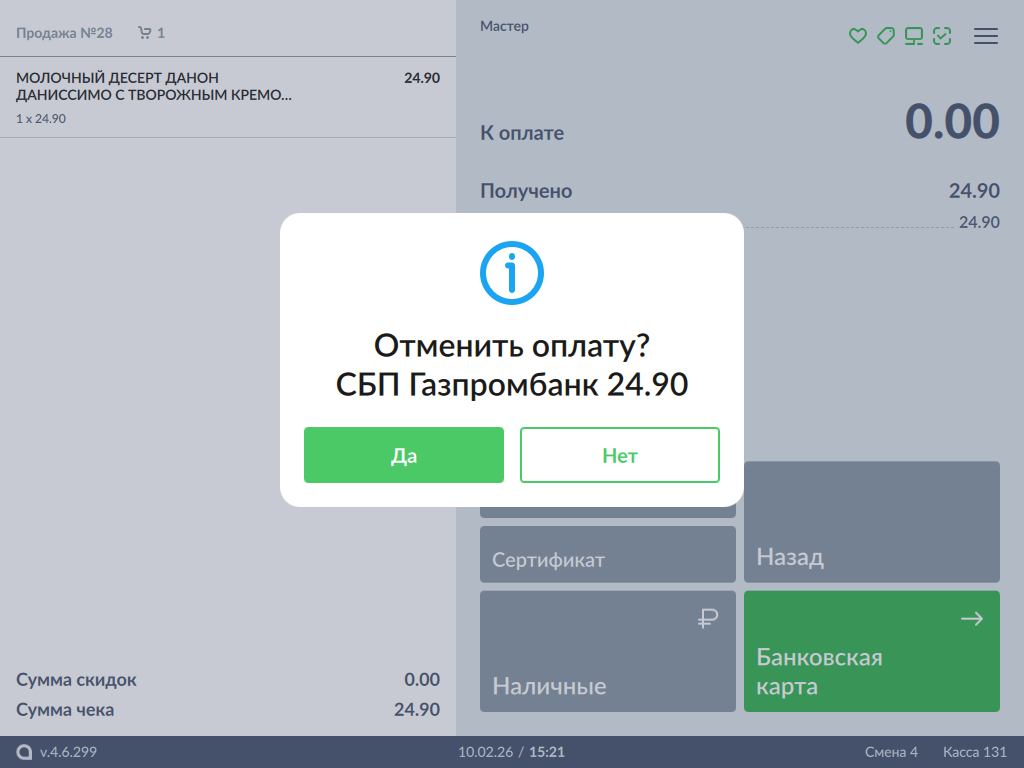Click the Продажа №28 sale header
This screenshot has width=1024, height=768.
(65, 33)
